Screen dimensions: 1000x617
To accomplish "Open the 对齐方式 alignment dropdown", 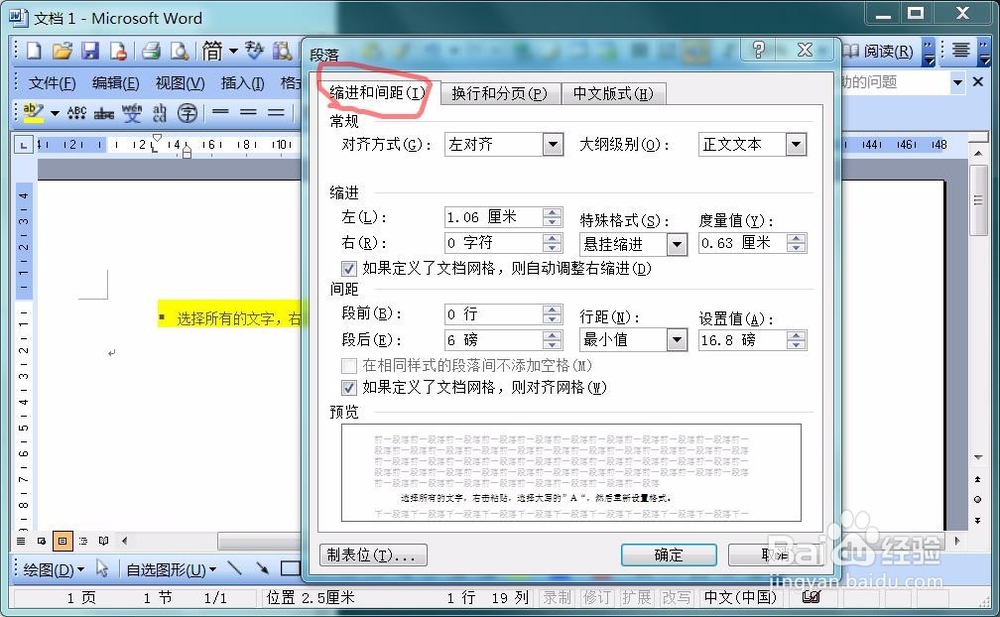I will 553,145.
